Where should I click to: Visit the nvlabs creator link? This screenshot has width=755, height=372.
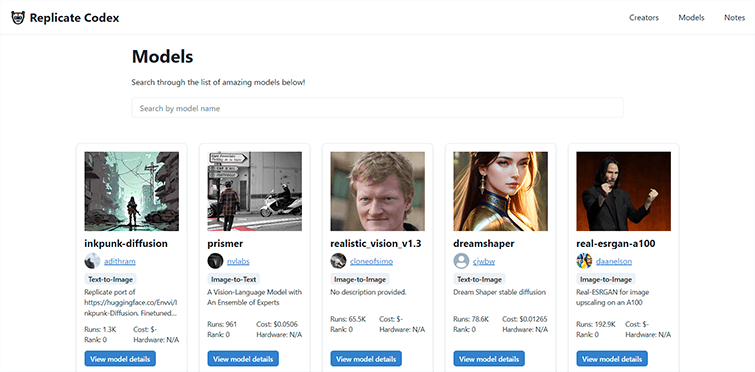(x=238, y=262)
